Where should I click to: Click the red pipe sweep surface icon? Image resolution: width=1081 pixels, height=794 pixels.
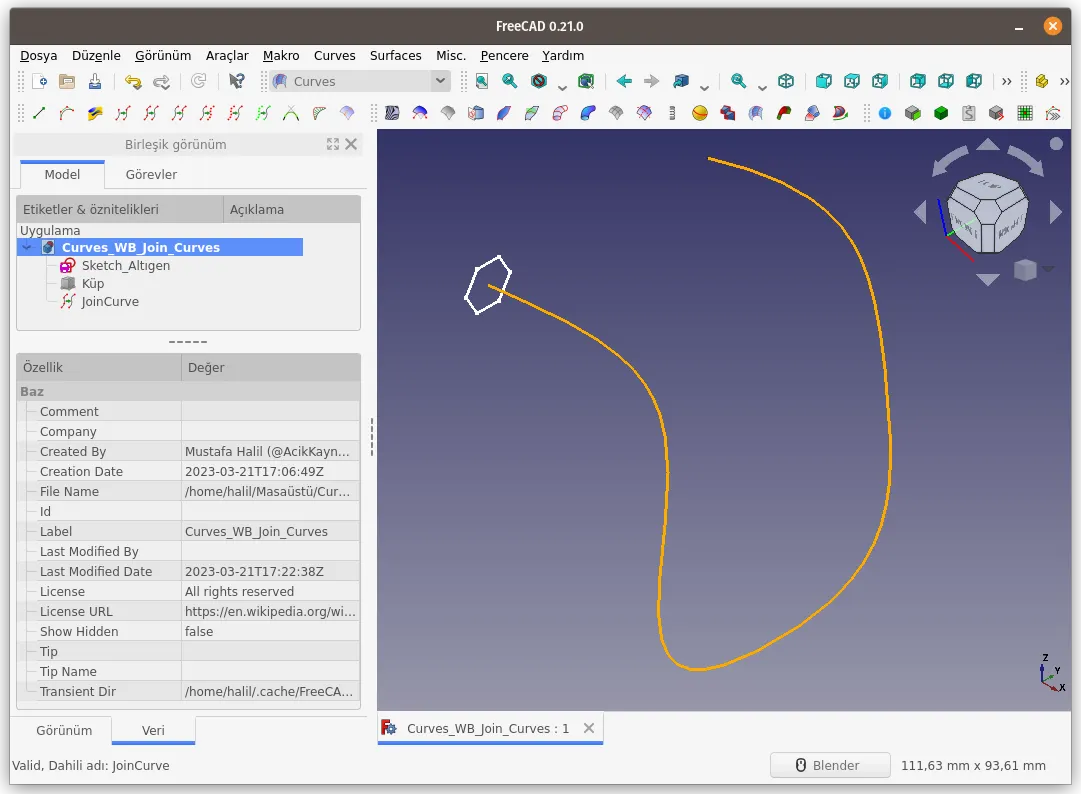[x=560, y=113]
